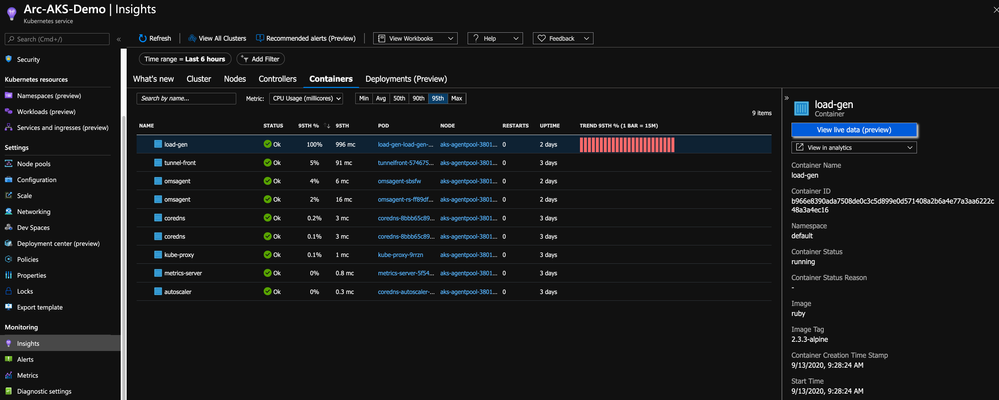The height and width of the screenshot is (400, 999).
Task: Click the tunnel-front container icon
Action: click(x=158, y=162)
